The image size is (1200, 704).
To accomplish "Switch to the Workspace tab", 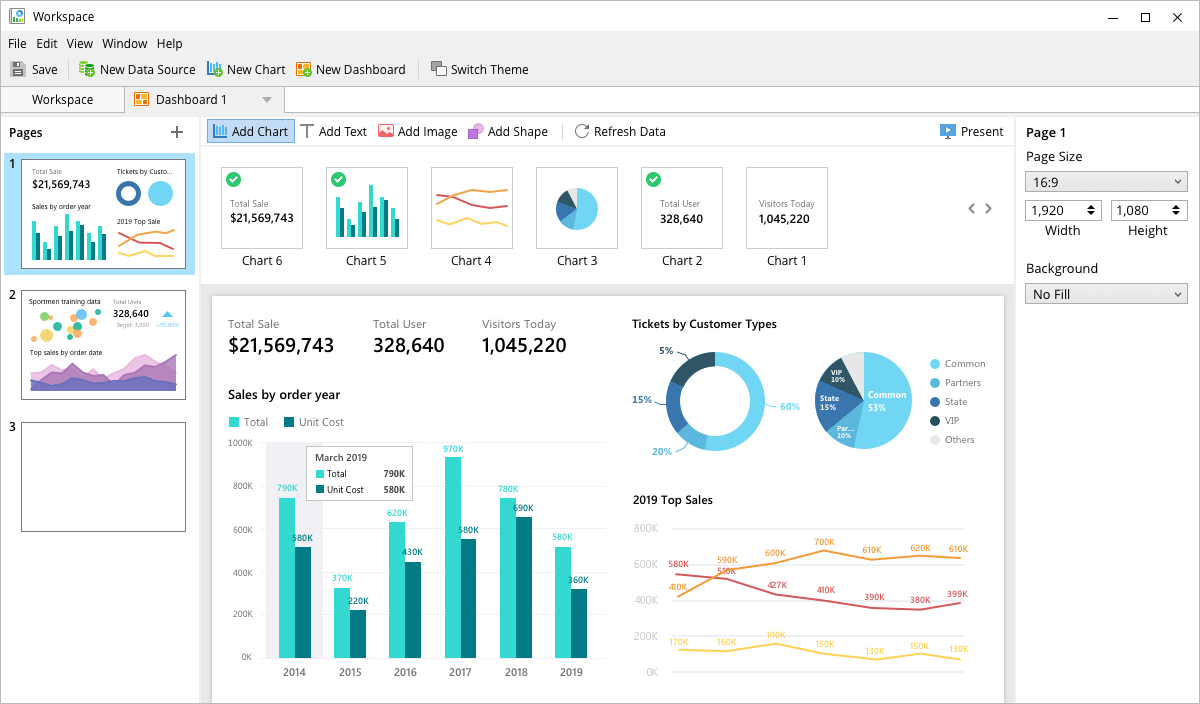I will click(x=62, y=100).
